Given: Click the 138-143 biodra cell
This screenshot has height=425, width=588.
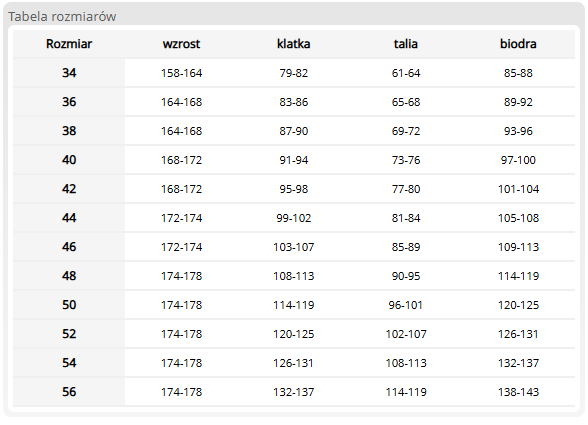Looking at the screenshot, I should [518, 392].
